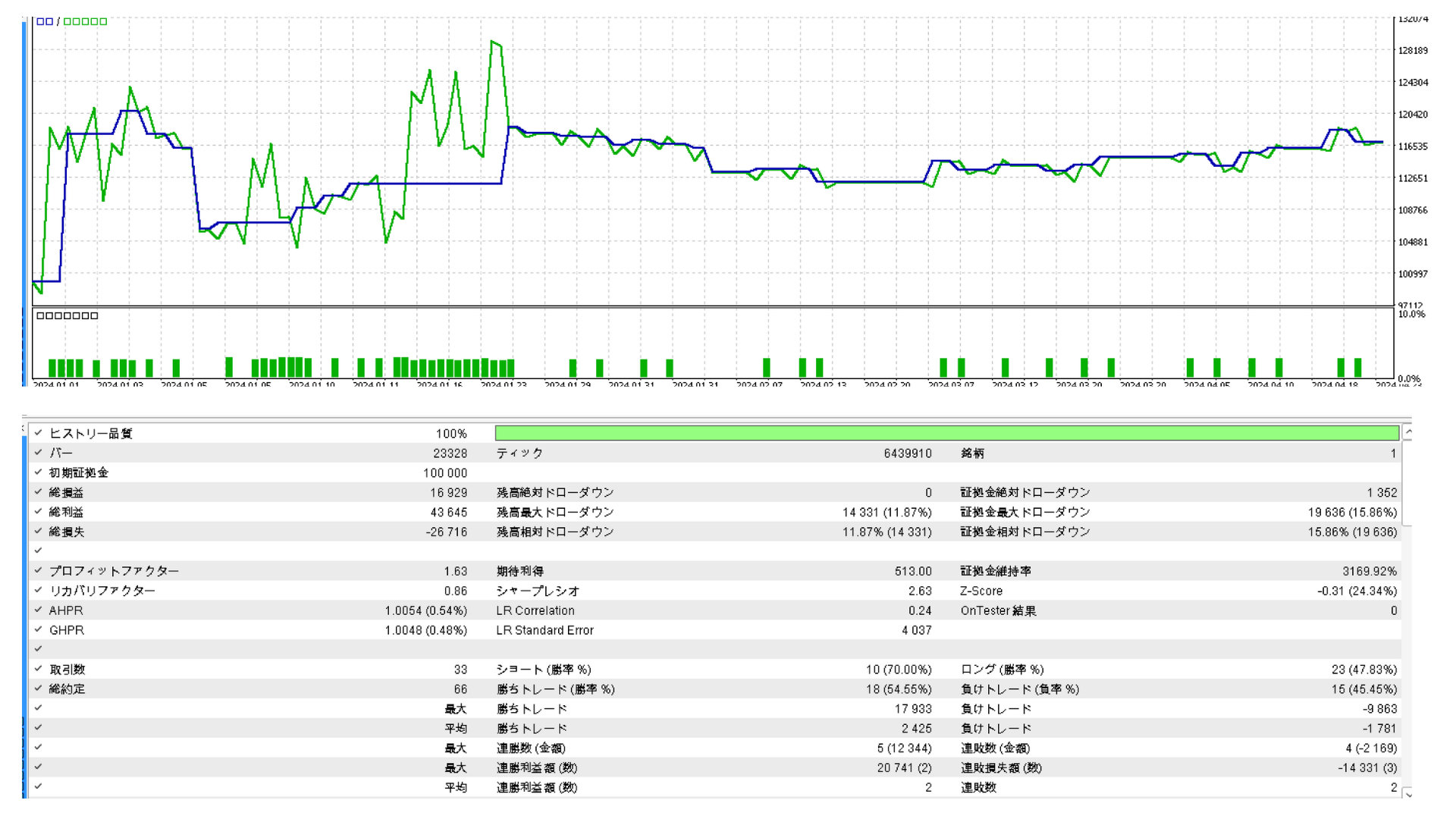Toggle the バー row checkmark
This screenshot has width=1456, height=819.
(x=36, y=453)
